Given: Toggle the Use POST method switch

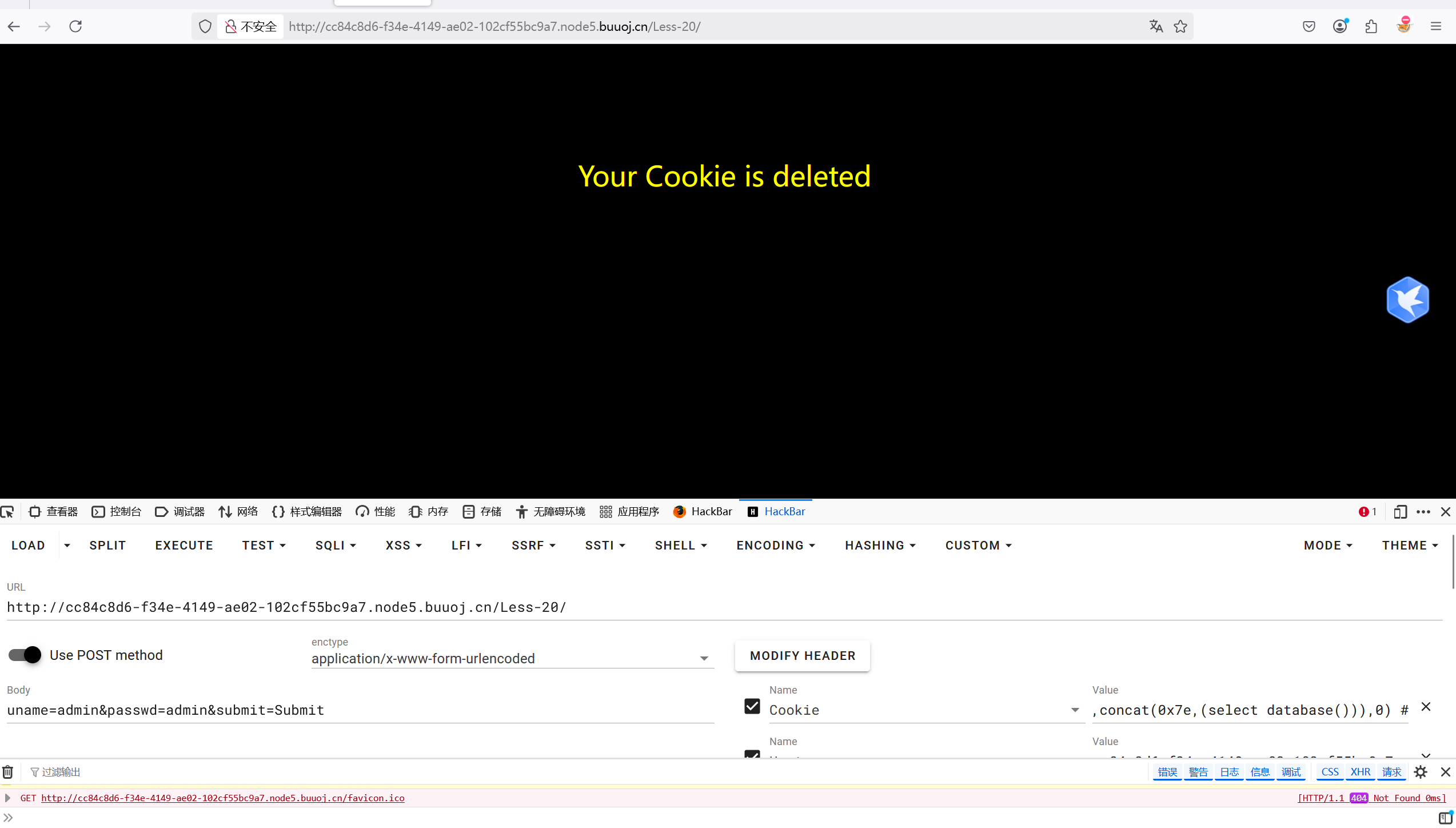Looking at the screenshot, I should [x=25, y=655].
